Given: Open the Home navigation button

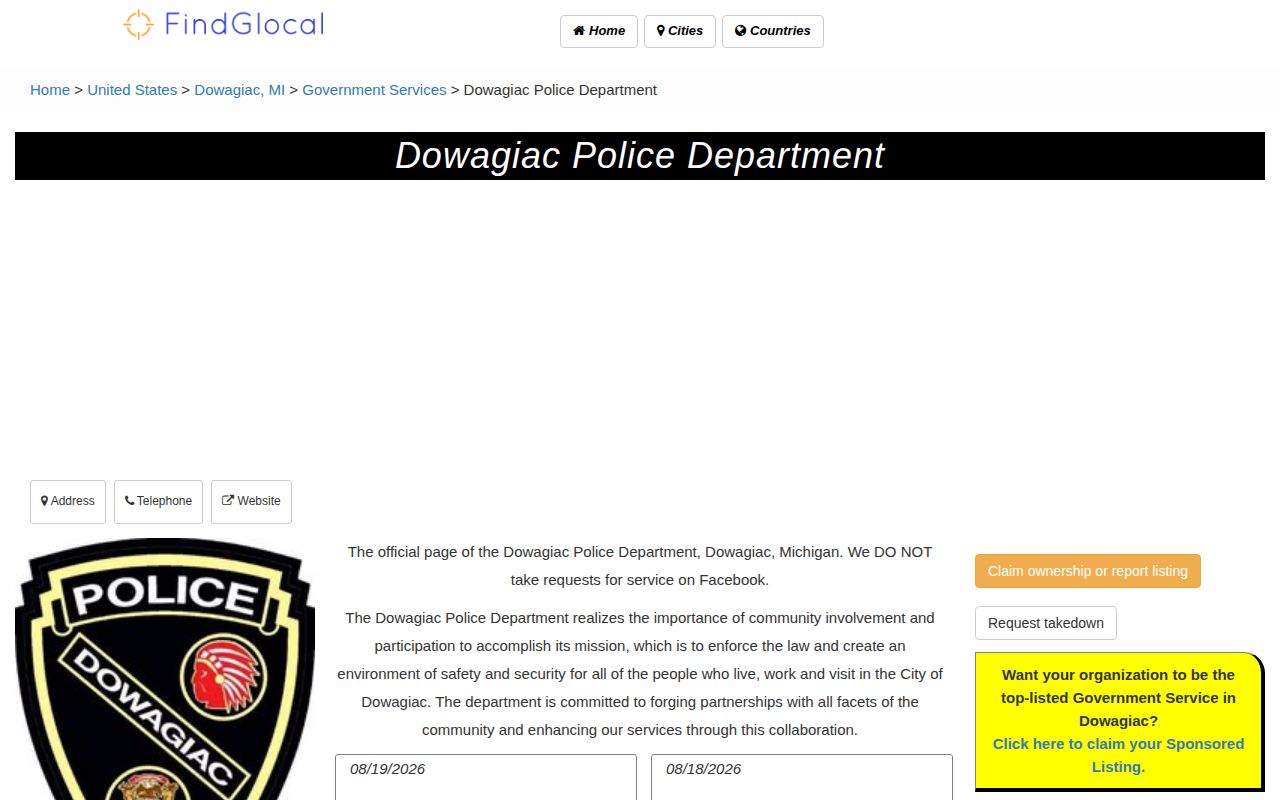Looking at the screenshot, I should coord(599,31).
